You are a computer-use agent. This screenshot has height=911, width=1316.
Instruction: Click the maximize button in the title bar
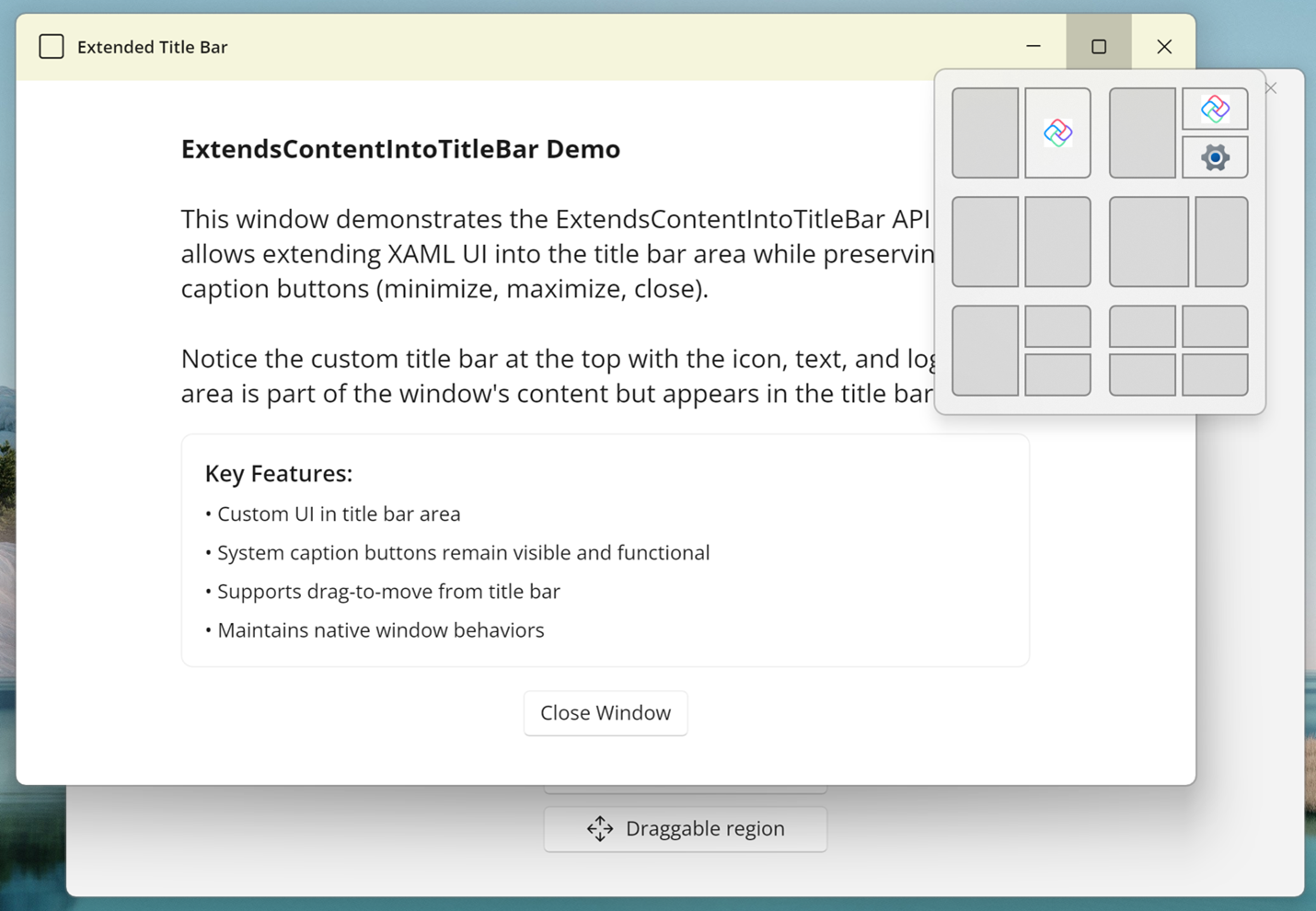1099,47
